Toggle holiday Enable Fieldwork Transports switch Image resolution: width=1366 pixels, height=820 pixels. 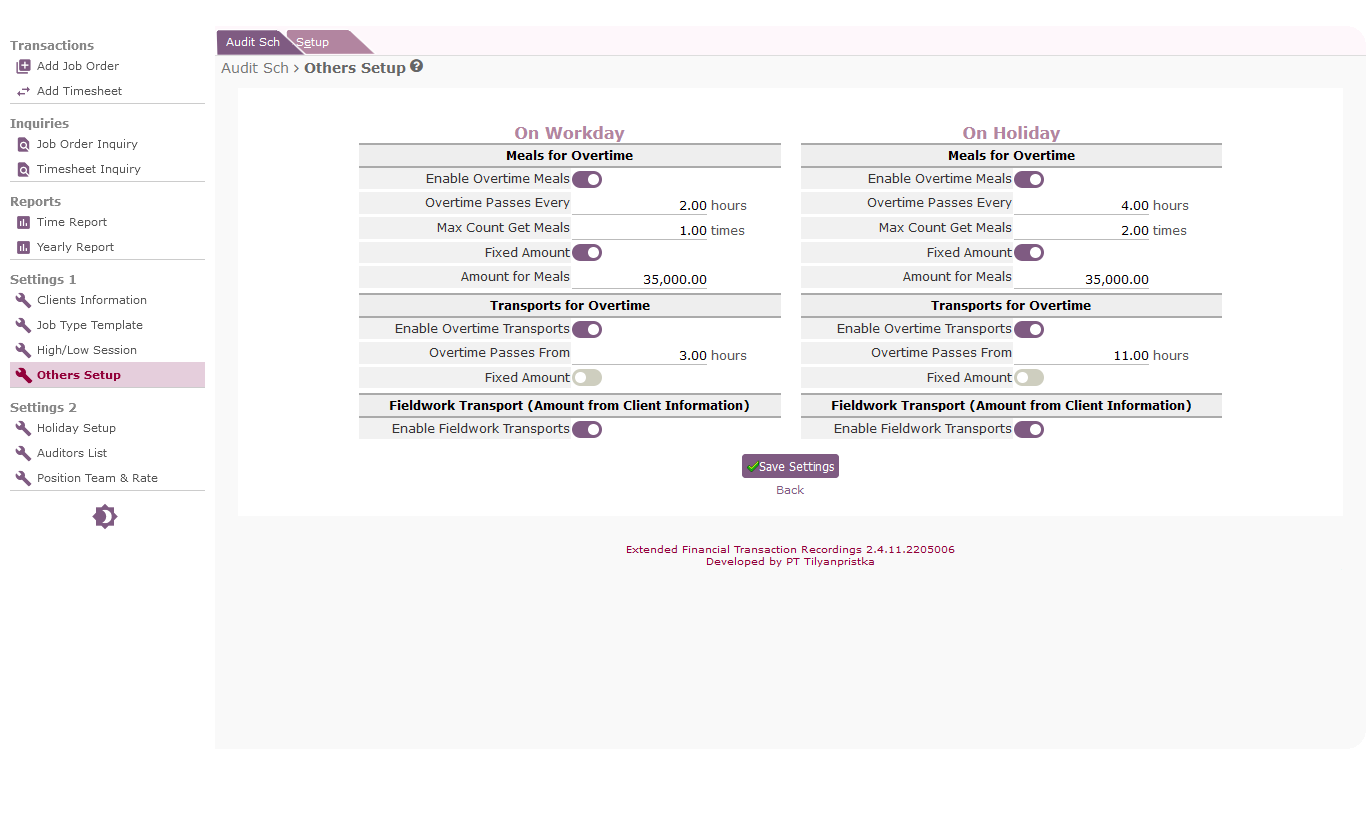pos(1029,430)
